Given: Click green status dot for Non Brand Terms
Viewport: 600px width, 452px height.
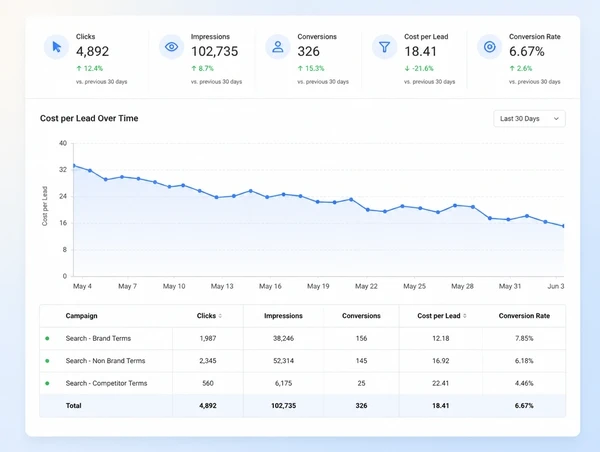Looking at the screenshot, I should [x=47, y=361].
